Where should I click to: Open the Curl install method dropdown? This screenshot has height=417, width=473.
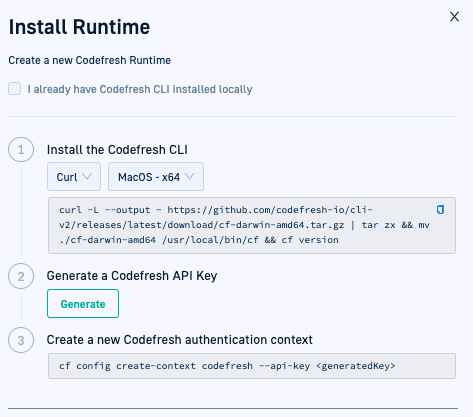pos(74,177)
